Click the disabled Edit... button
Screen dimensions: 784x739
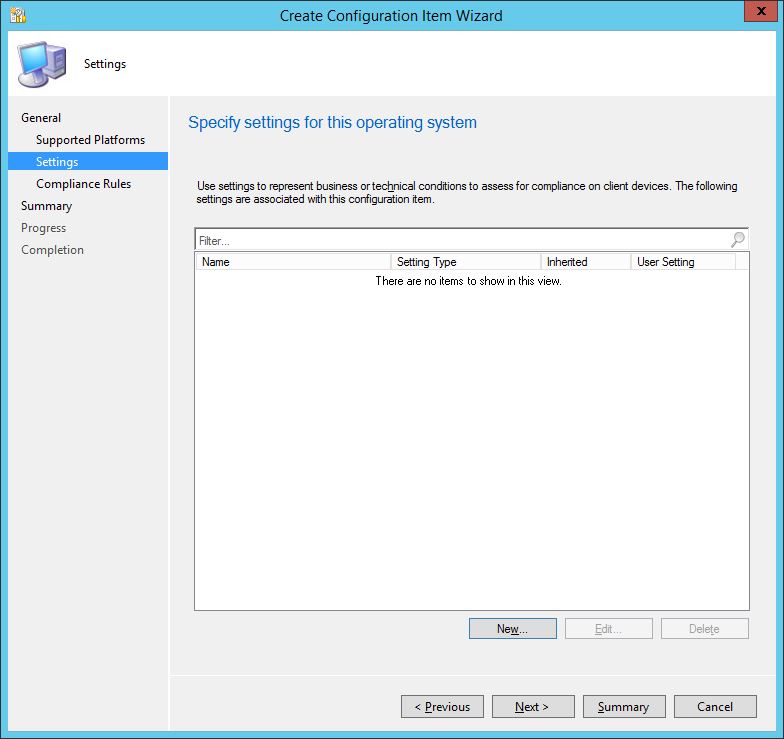point(608,628)
